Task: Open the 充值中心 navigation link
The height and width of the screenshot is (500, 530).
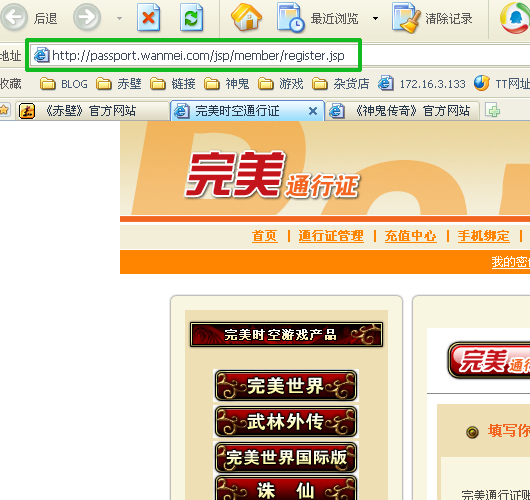Action: coord(411,236)
